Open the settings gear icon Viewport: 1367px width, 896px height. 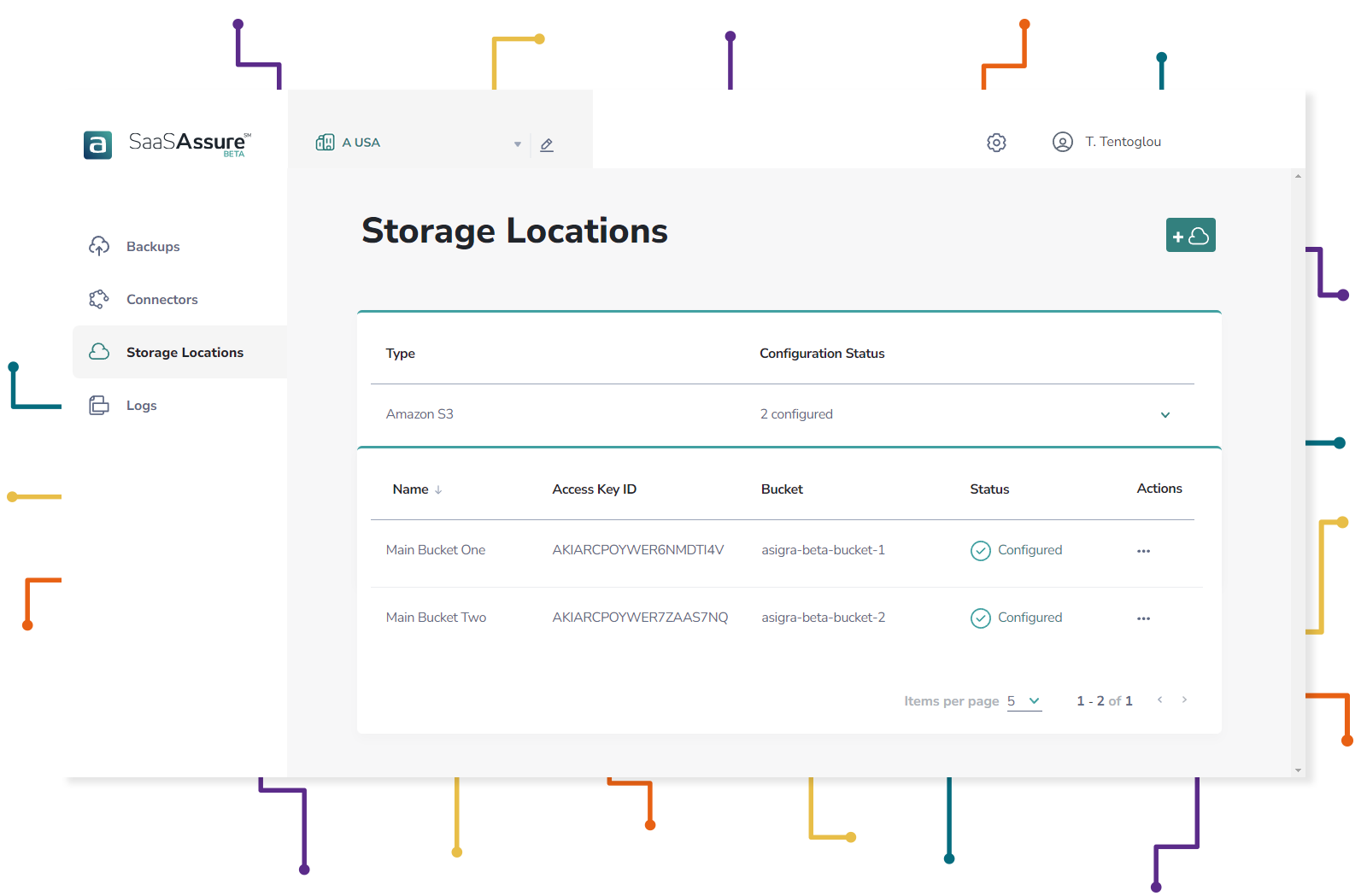click(x=996, y=143)
